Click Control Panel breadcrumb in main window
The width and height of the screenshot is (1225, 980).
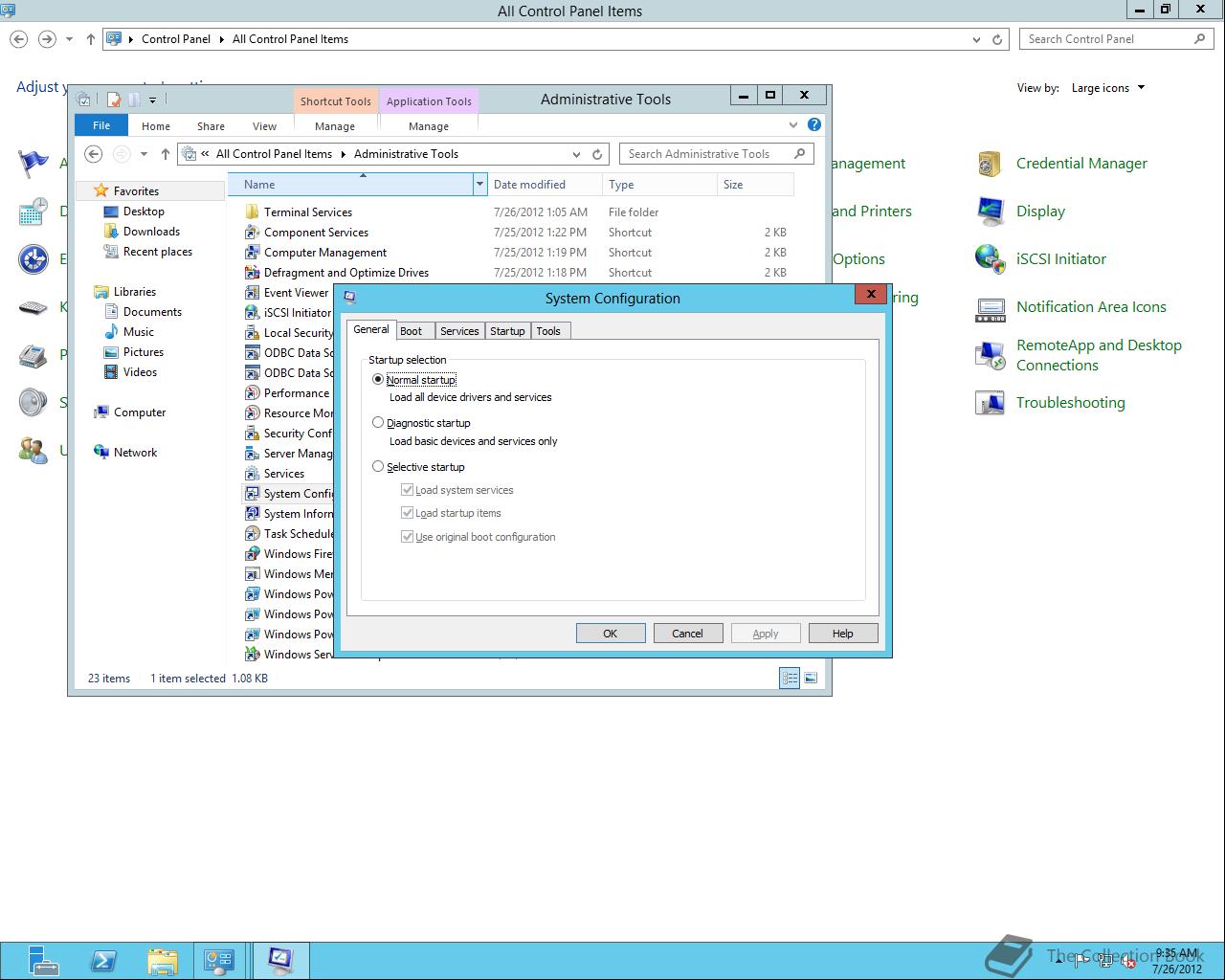pyautogui.click(x=176, y=39)
